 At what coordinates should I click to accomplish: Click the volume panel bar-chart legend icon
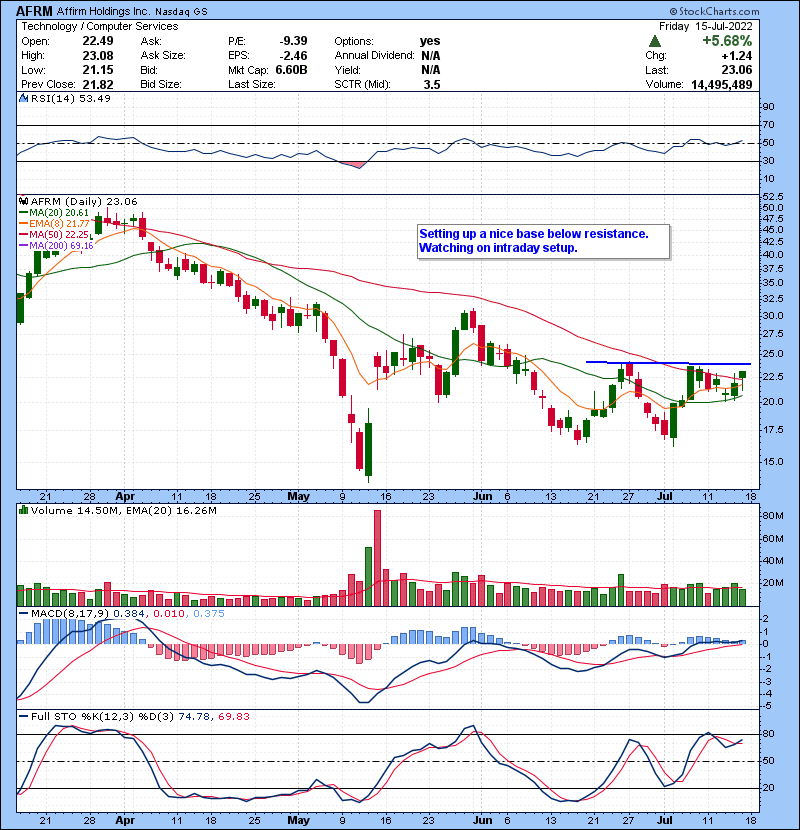click(x=23, y=510)
